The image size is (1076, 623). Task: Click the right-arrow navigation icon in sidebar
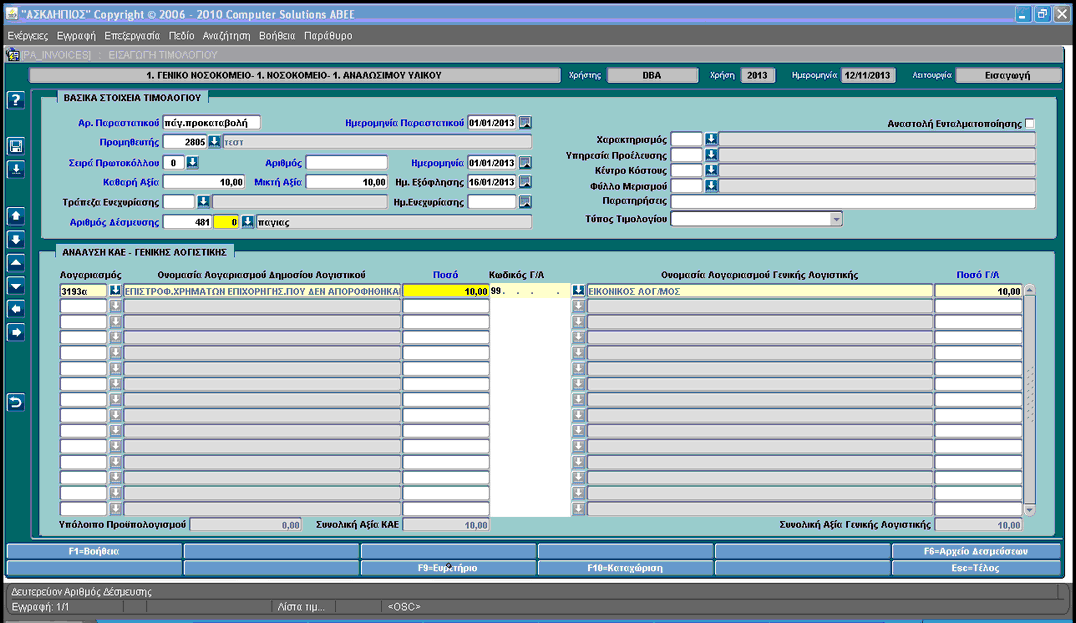16,333
